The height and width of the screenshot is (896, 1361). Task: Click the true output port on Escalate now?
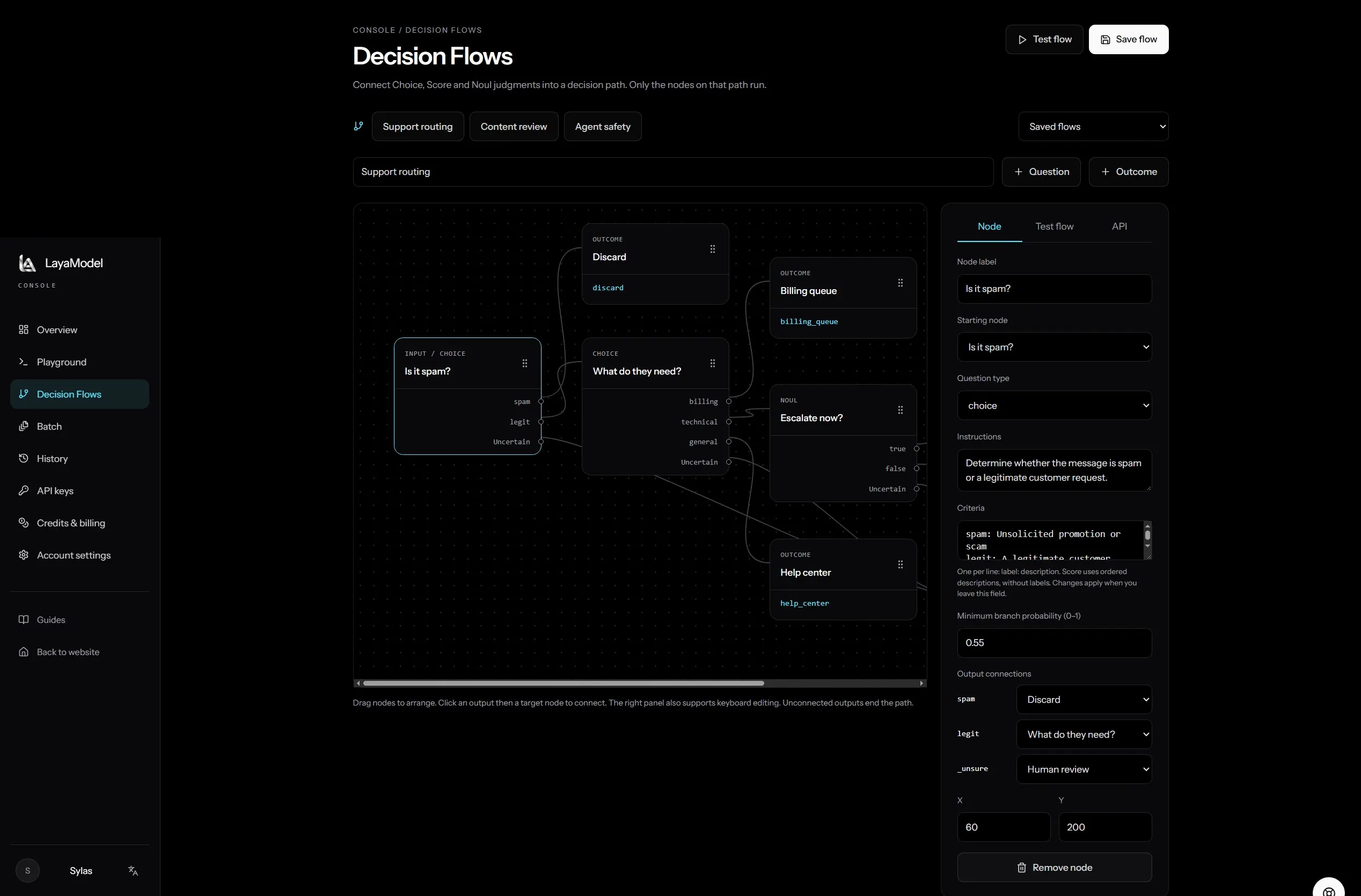point(916,449)
